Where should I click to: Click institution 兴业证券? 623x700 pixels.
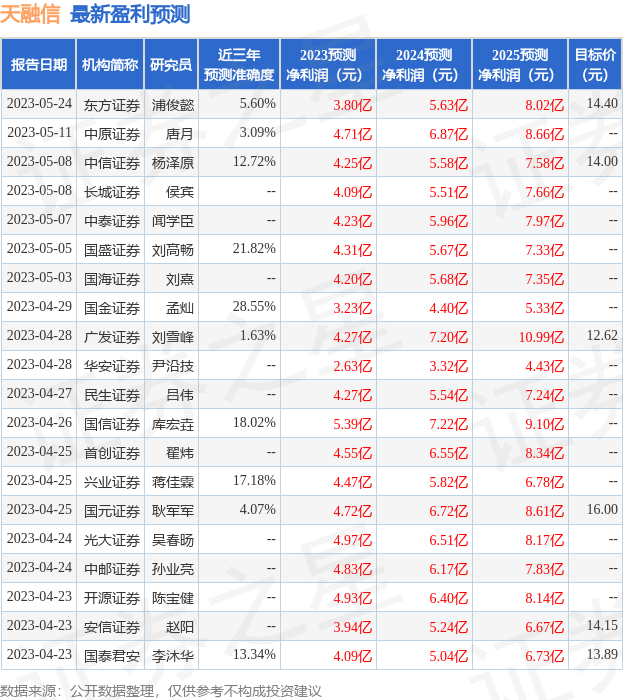112,483
